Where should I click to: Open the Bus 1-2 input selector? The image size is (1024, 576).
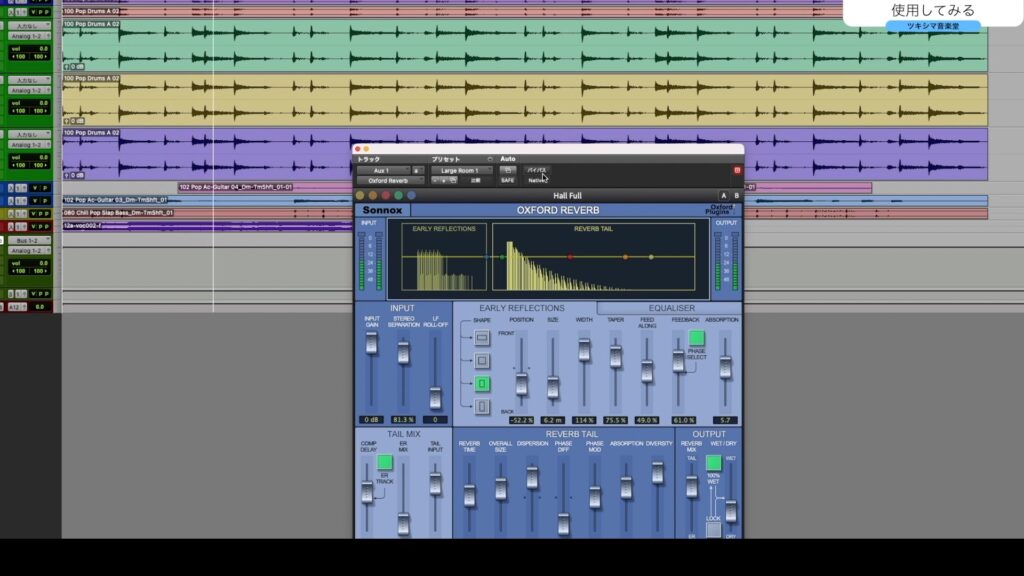coord(29,240)
